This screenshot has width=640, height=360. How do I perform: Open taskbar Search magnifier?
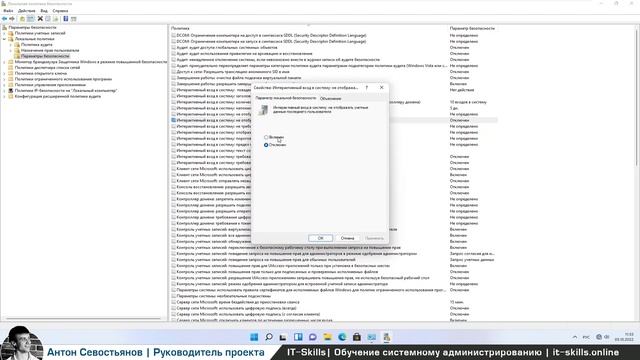coord(269,337)
